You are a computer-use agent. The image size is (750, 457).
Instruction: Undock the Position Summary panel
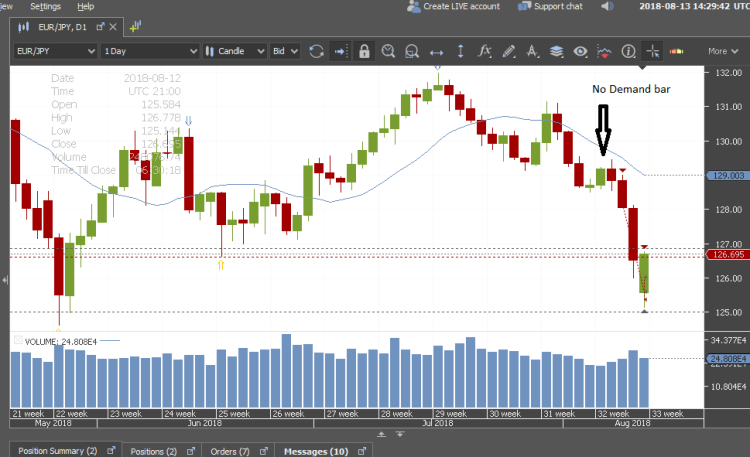[111, 450]
